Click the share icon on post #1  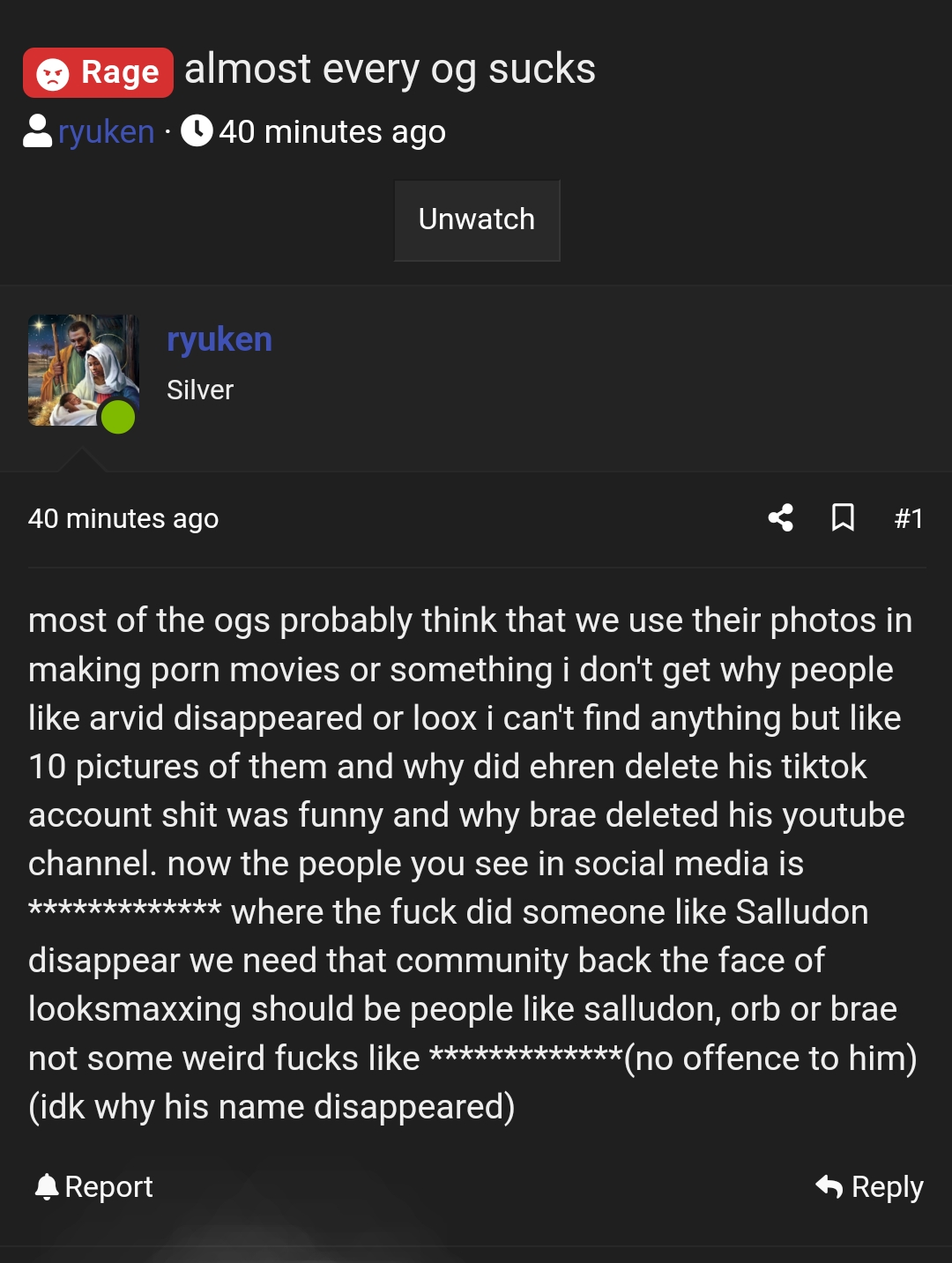click(x=780, y=517)
